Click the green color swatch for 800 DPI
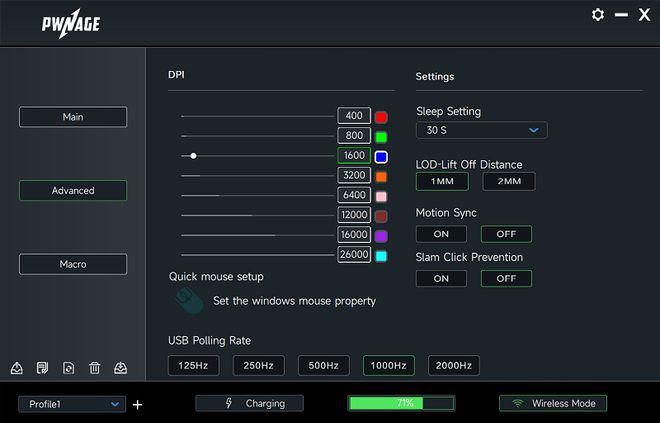 tap(381, 137)
